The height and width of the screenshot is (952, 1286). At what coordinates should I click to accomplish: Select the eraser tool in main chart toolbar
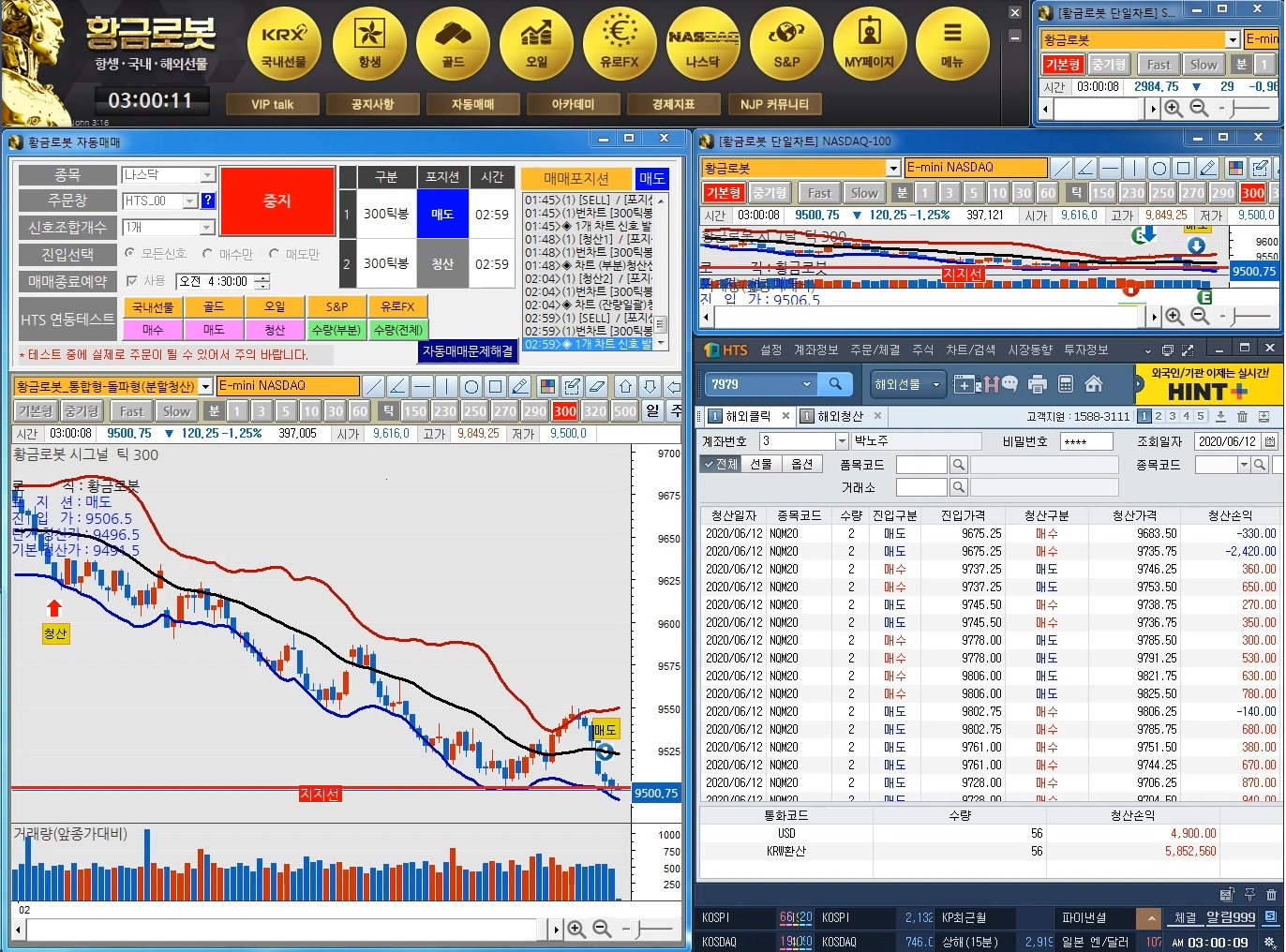(x=597, y=386)
